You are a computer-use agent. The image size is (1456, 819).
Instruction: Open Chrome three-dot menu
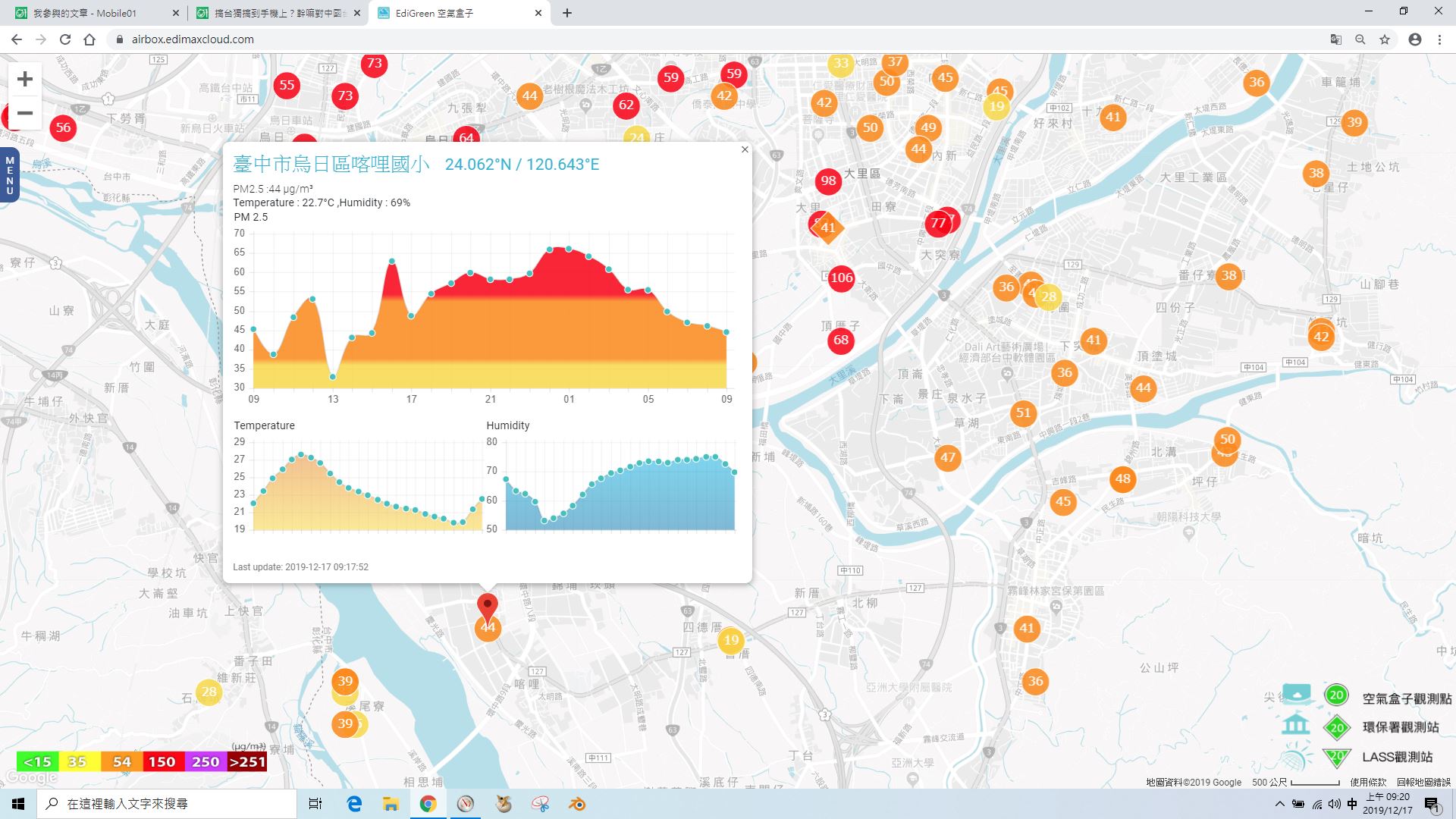click(1439, 39)
